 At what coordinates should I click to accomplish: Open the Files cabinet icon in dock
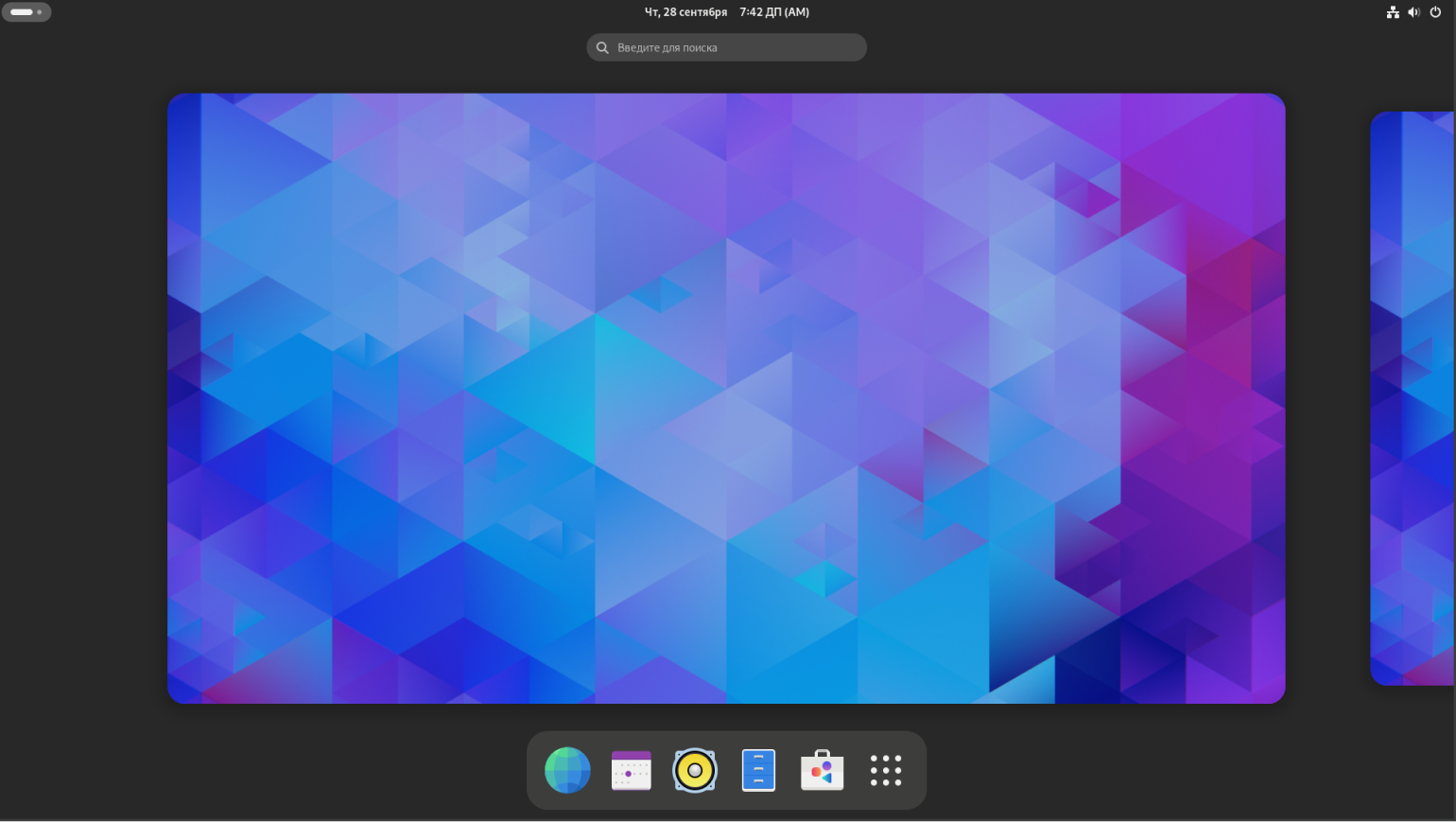(x=758, y=770)
